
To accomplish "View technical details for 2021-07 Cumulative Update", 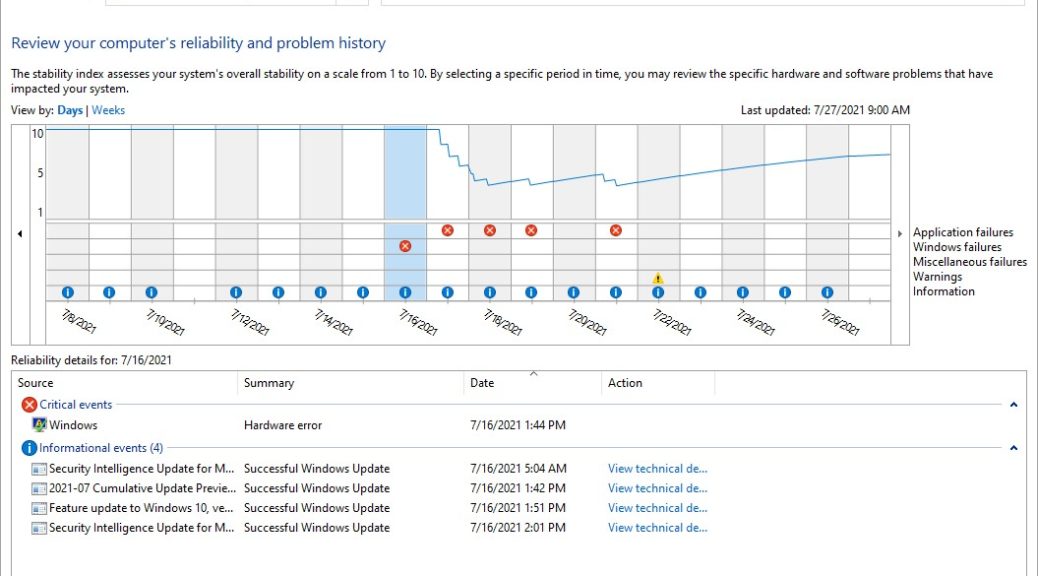I will tap(657, 489).
